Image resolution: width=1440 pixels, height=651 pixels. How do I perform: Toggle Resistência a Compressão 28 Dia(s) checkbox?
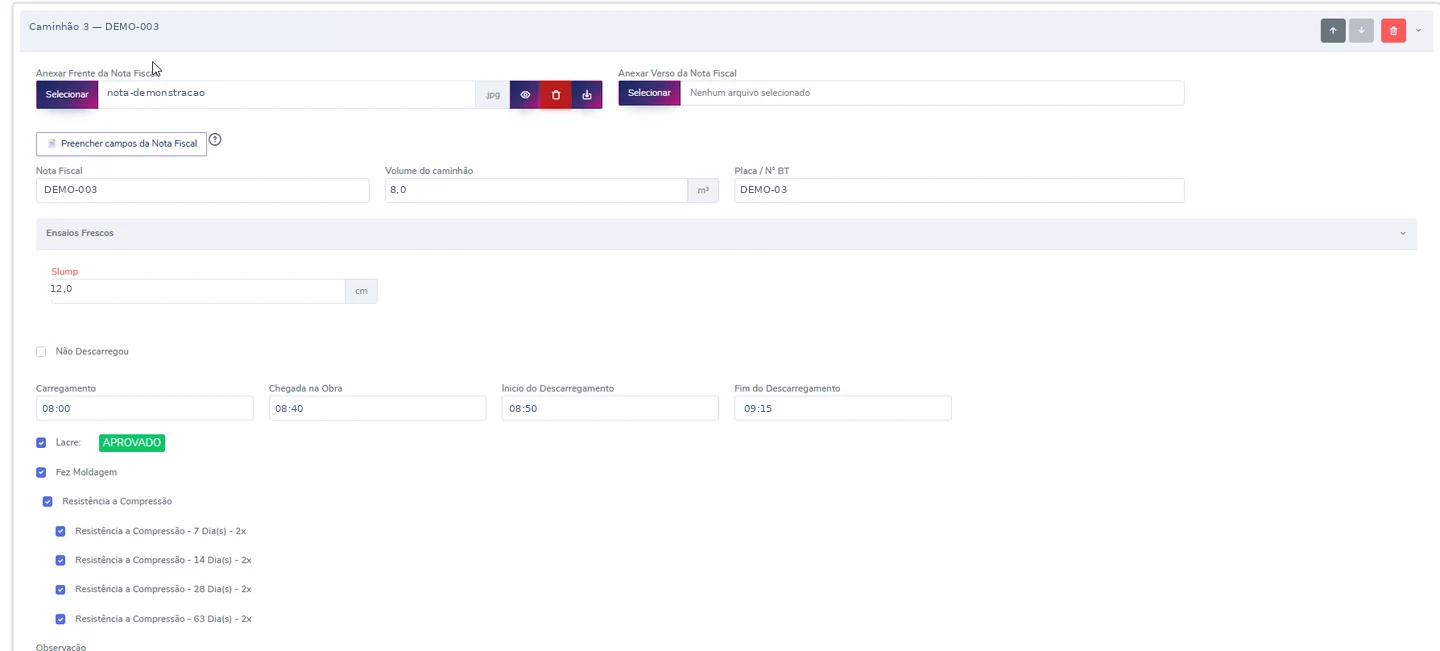(60, 589)
